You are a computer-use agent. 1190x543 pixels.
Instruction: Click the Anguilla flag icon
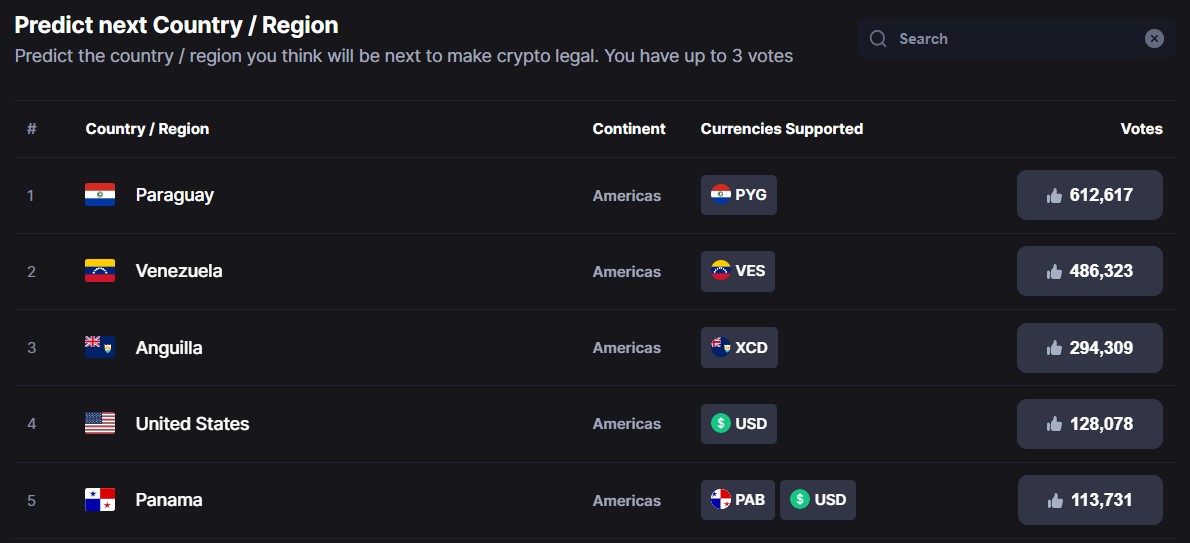(100, 347)
